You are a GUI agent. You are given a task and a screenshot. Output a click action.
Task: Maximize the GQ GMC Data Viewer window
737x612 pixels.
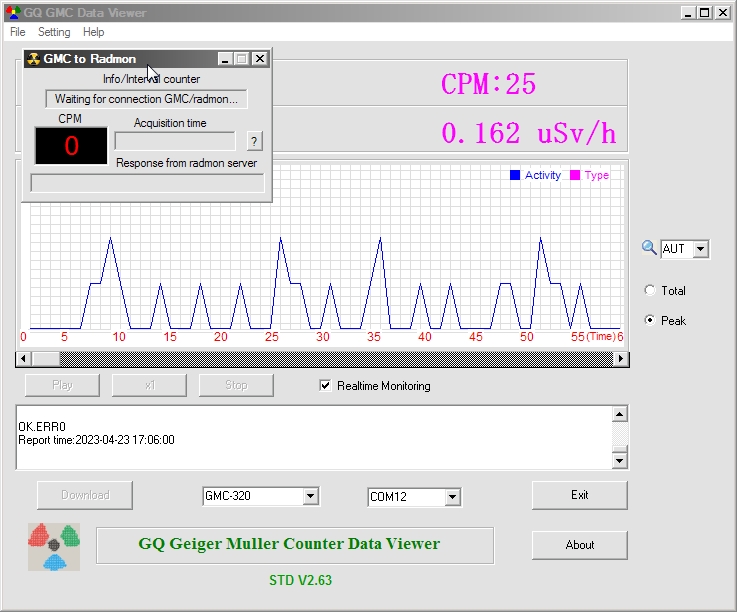(705, 13)
